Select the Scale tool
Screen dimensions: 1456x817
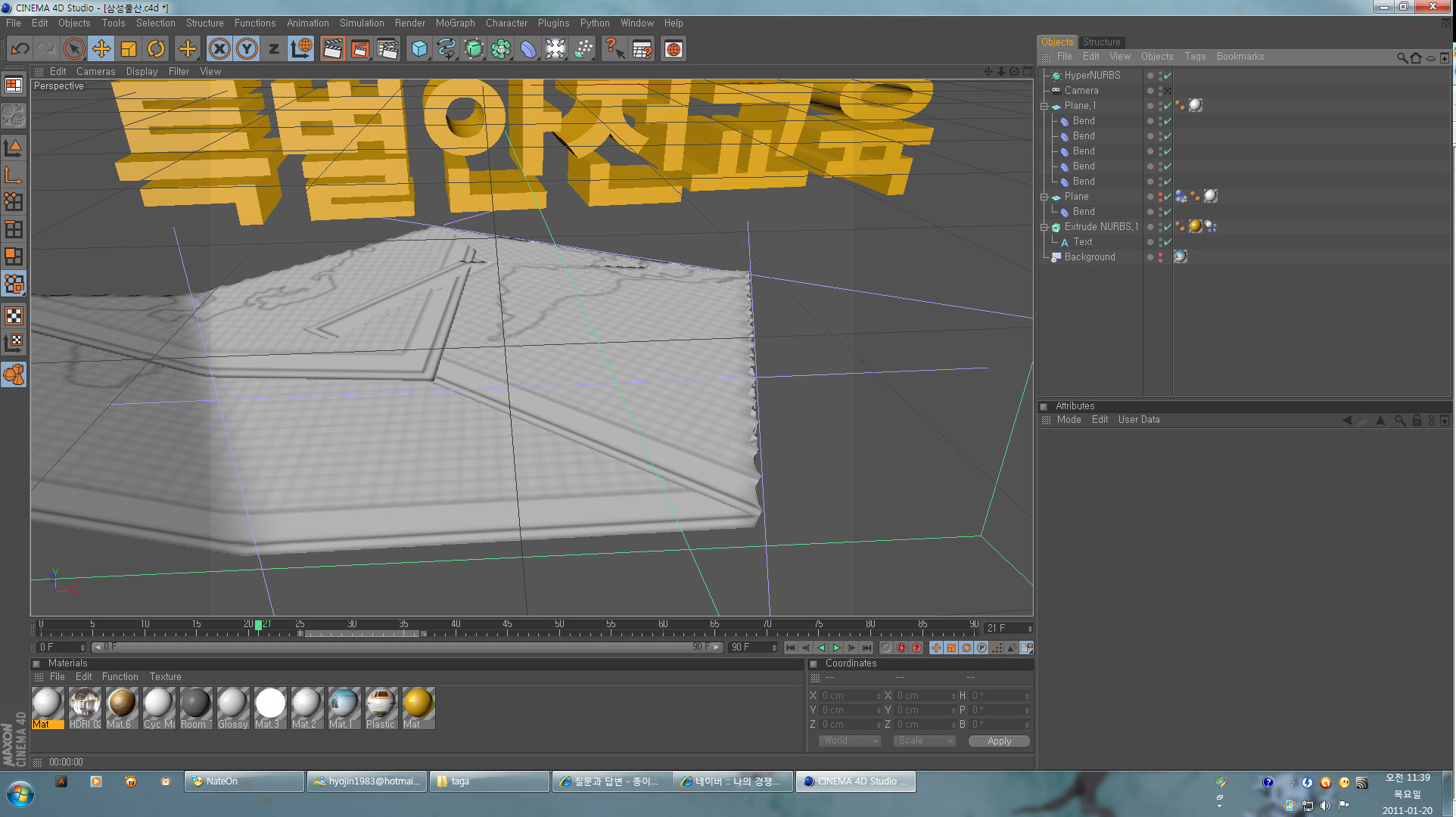(129, 49)
